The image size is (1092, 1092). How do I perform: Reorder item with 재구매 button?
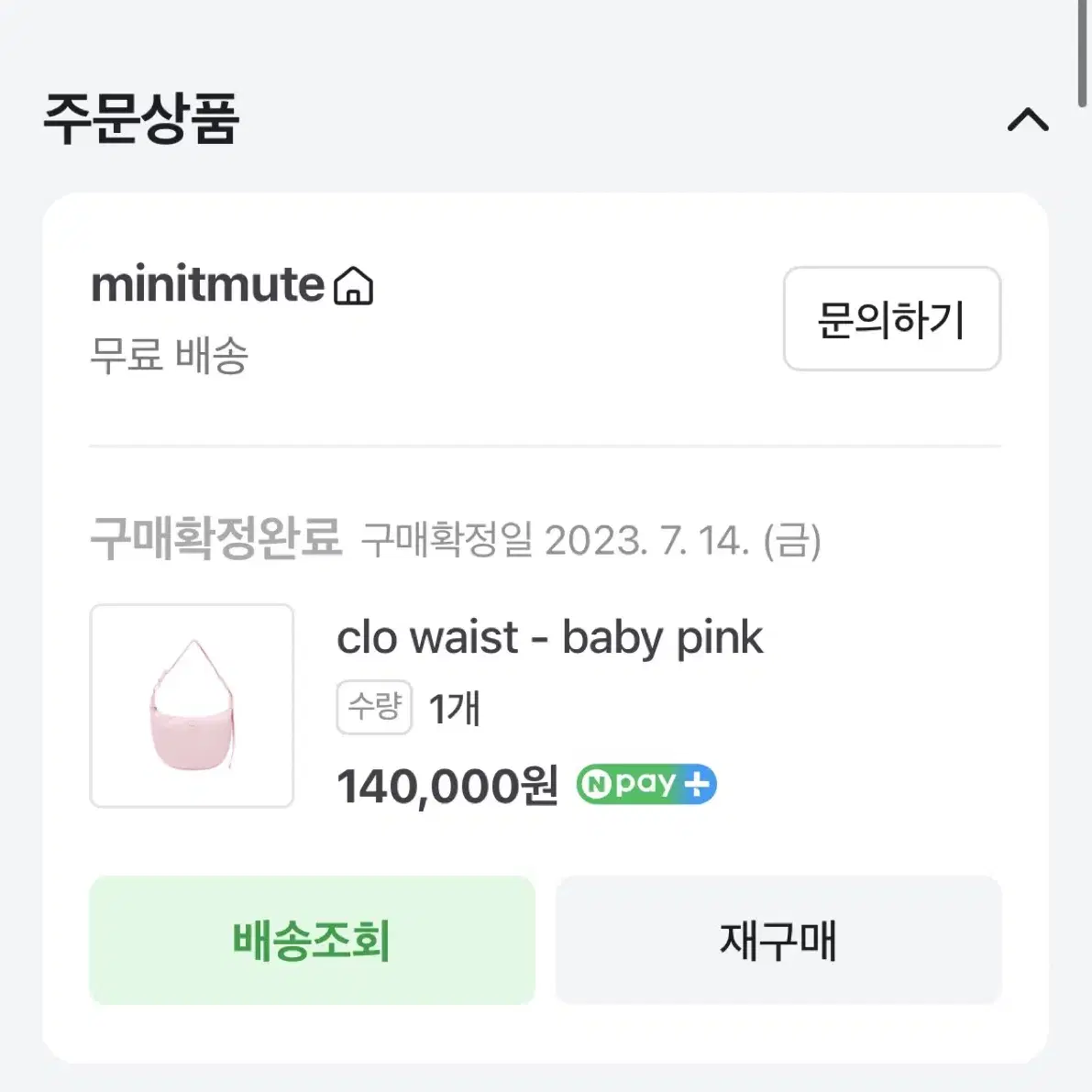coord(778,940)
